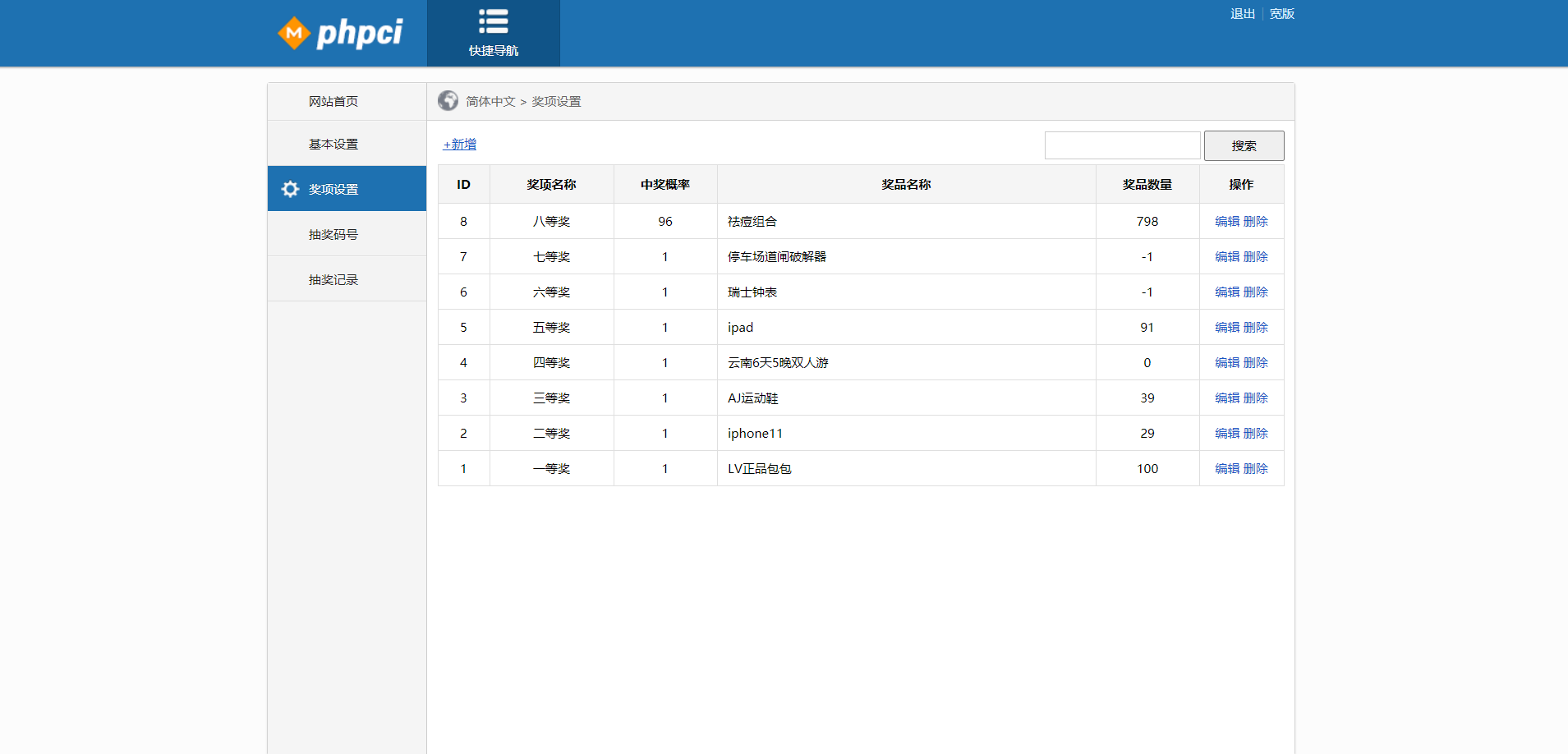This screenshot has height=754, width=1568.
Task: Open 网站首页 in the sidebar
Action: pyautogui.click(x=333, y=101)
